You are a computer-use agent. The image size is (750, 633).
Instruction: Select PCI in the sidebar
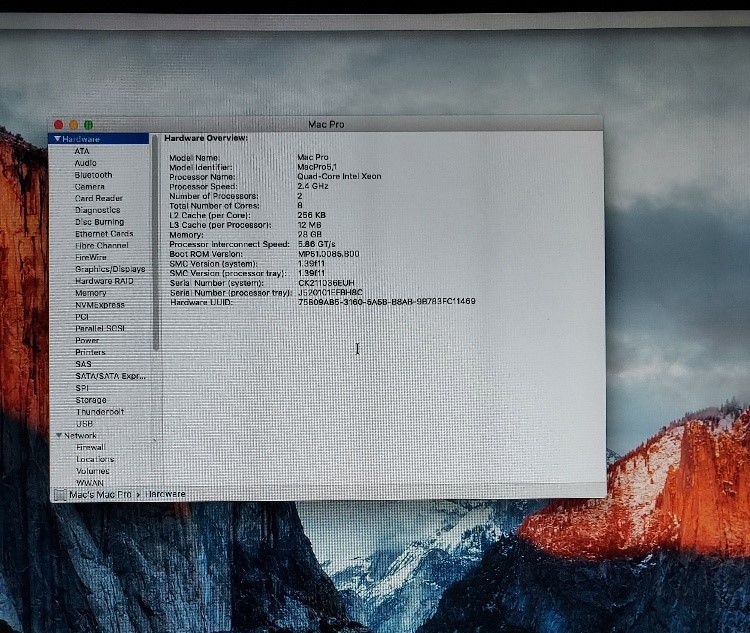click(x=82, y=317)
